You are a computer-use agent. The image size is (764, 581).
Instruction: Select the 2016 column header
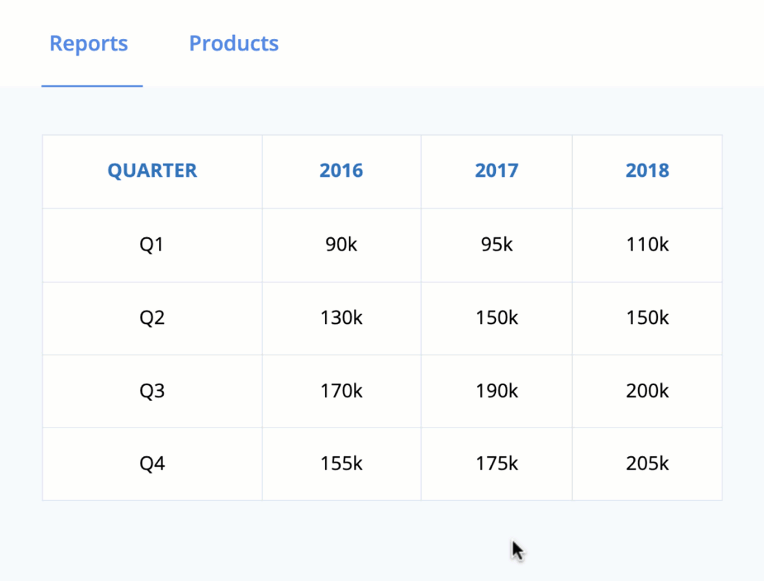(341, 171)
